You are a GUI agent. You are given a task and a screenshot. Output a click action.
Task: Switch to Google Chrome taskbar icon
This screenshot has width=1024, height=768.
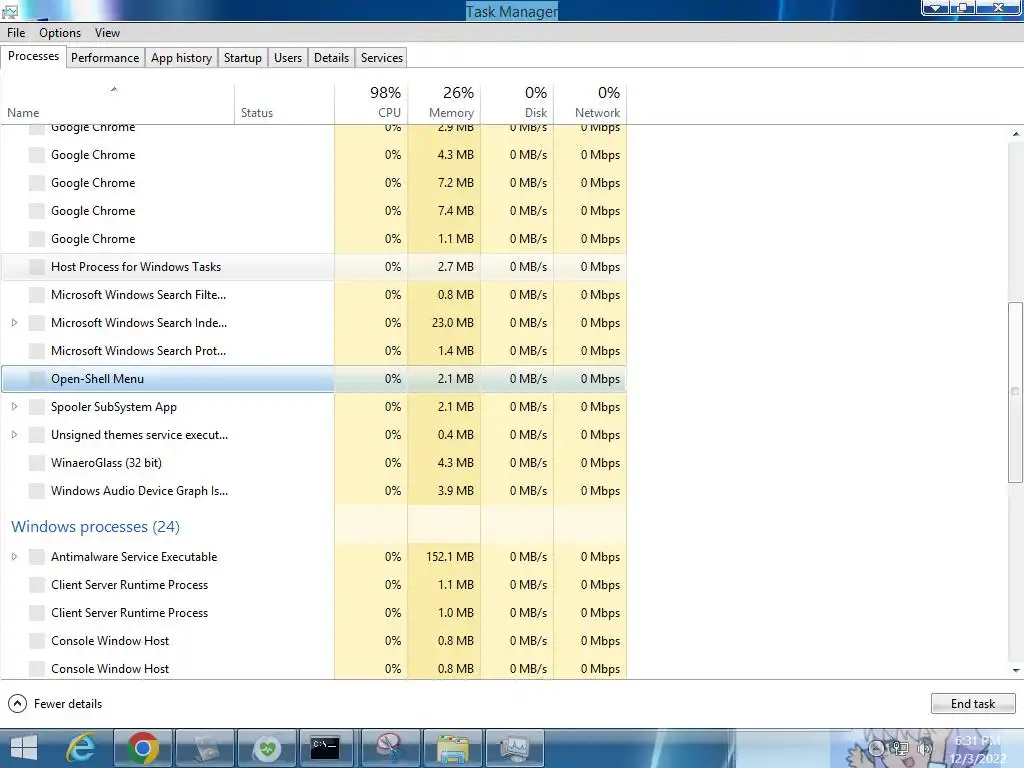point(142,748)
